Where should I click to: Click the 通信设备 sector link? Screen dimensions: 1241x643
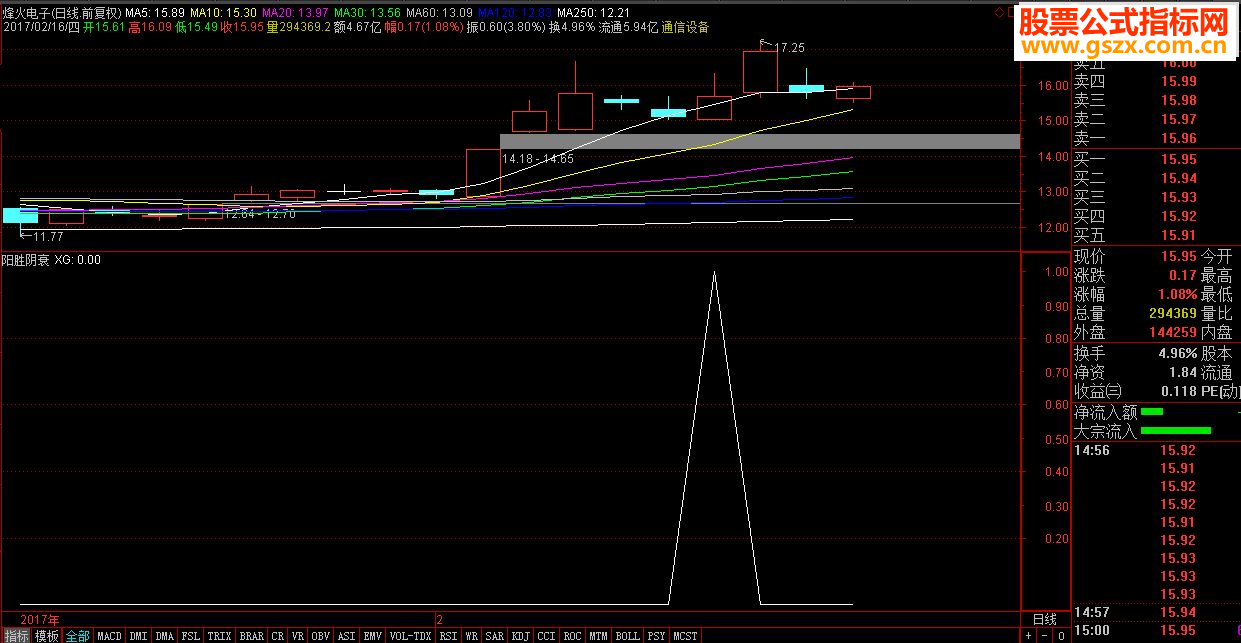pos(685,28)
